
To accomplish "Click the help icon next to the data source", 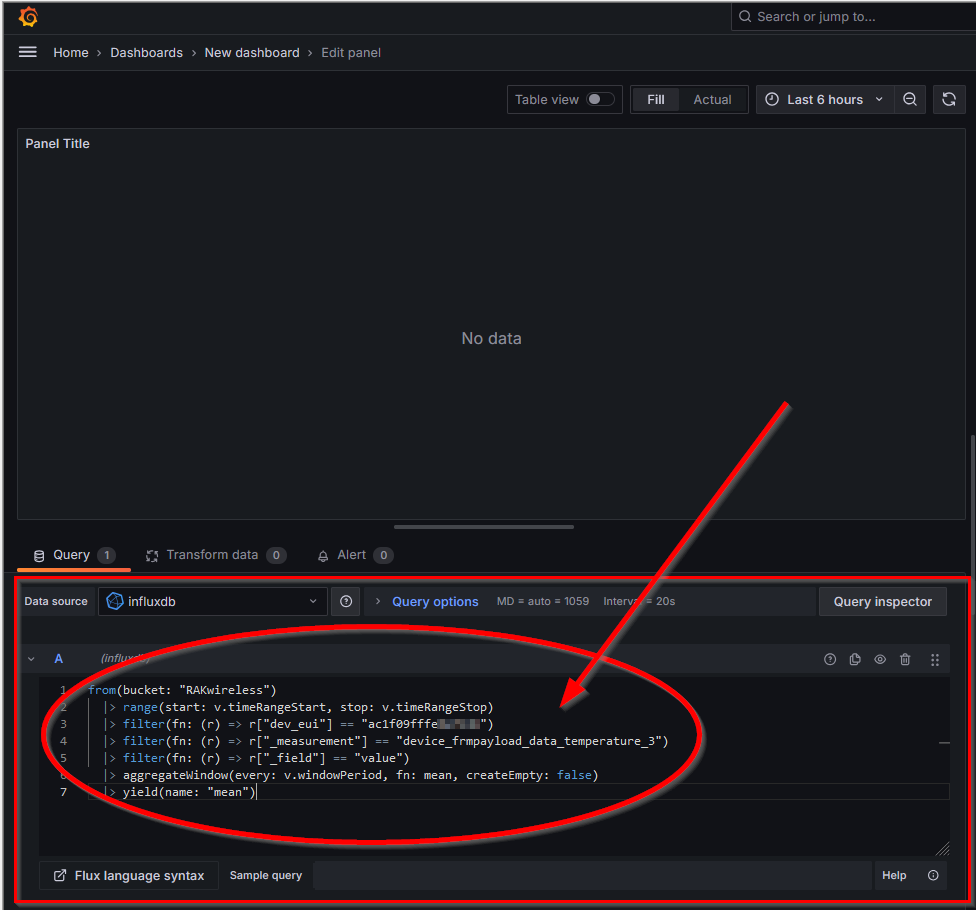I will (345, 601).
